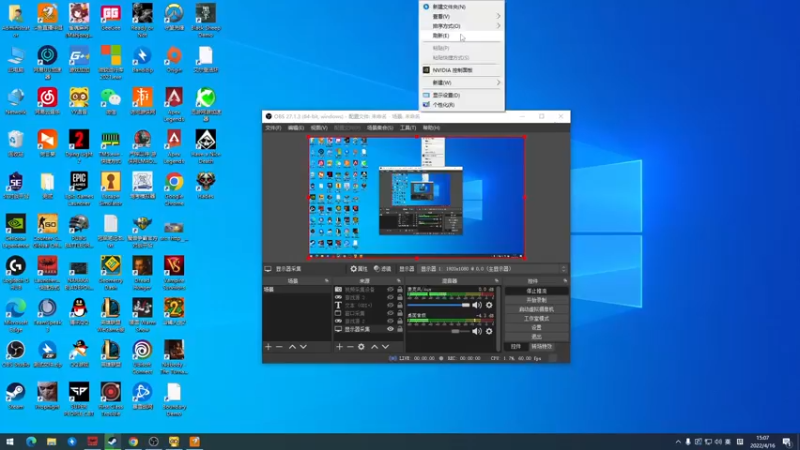Choose 刷新(E) in context menu

[462, 36]
